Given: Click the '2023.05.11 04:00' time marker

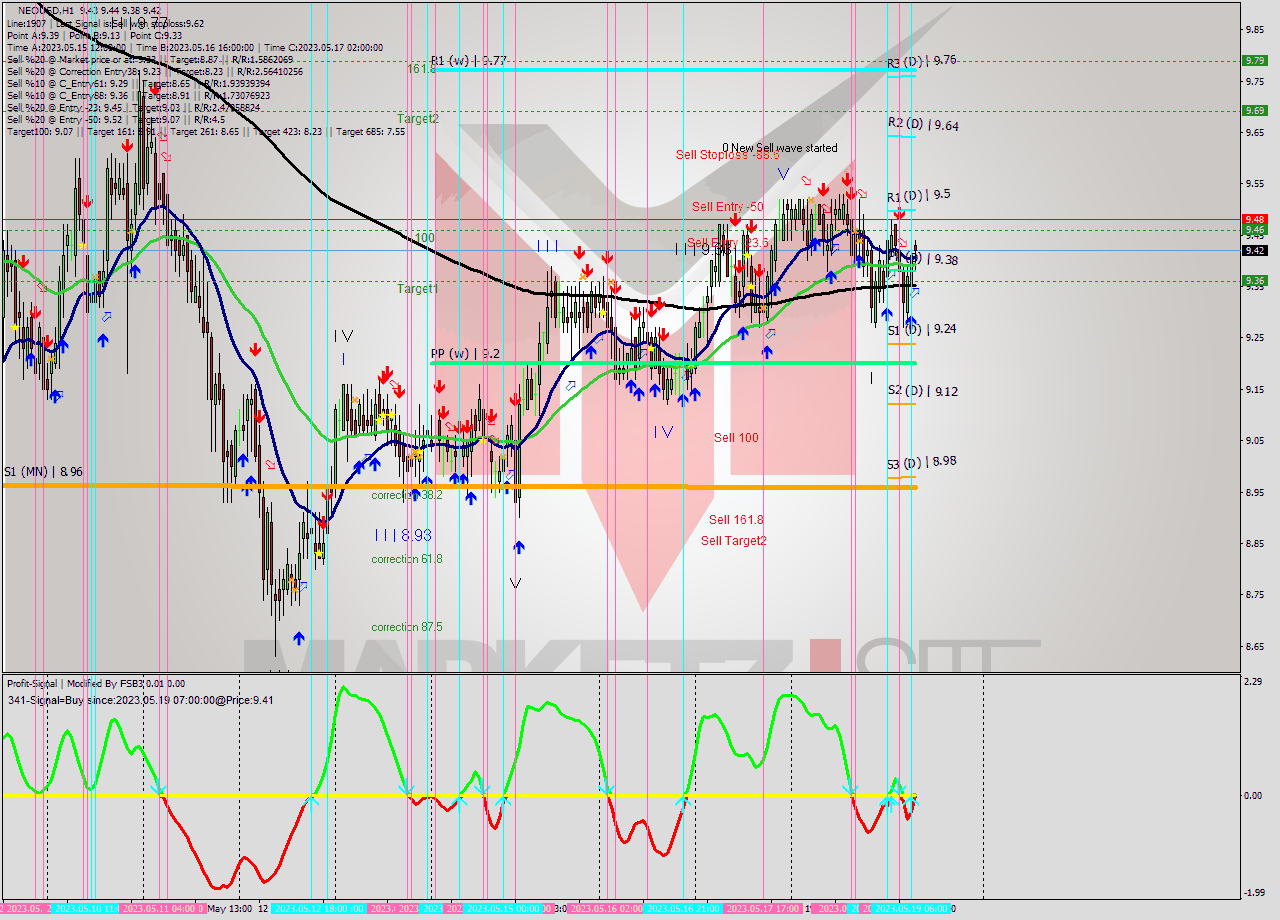Looking at the screenshot, I should pos(160,909).
